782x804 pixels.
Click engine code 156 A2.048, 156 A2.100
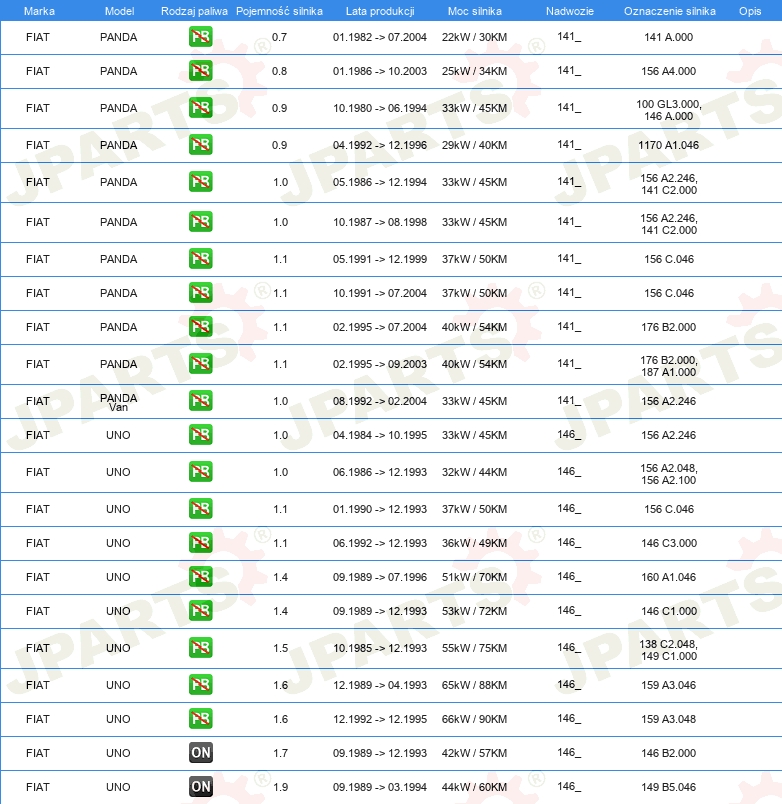(x=669, y=474)
